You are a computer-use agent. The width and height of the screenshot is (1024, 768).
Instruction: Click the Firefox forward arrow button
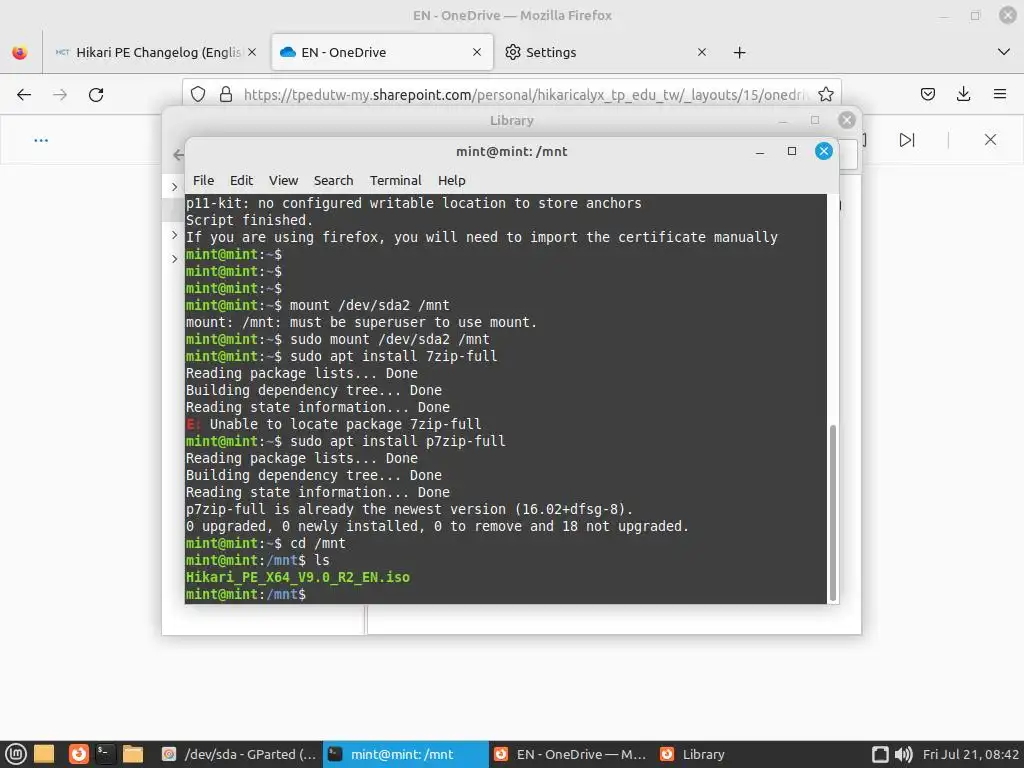click(x=60, y=95)
